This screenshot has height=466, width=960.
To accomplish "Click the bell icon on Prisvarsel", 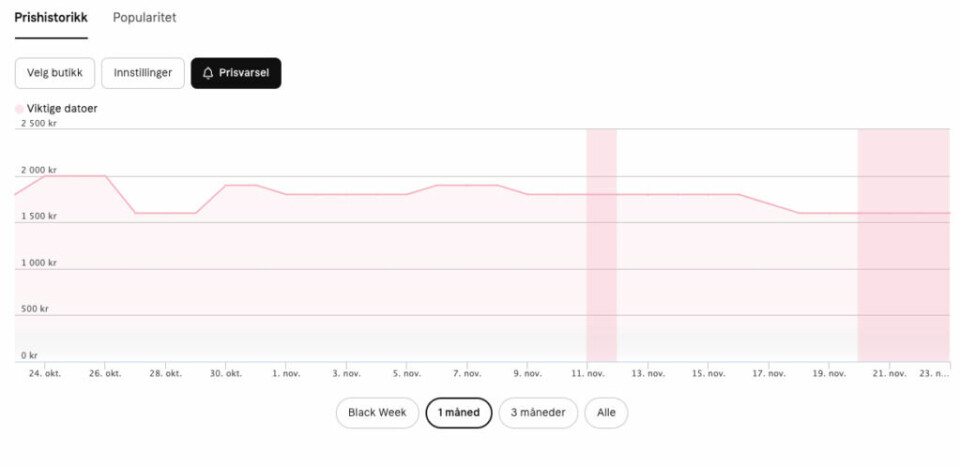I will point(208,73).
